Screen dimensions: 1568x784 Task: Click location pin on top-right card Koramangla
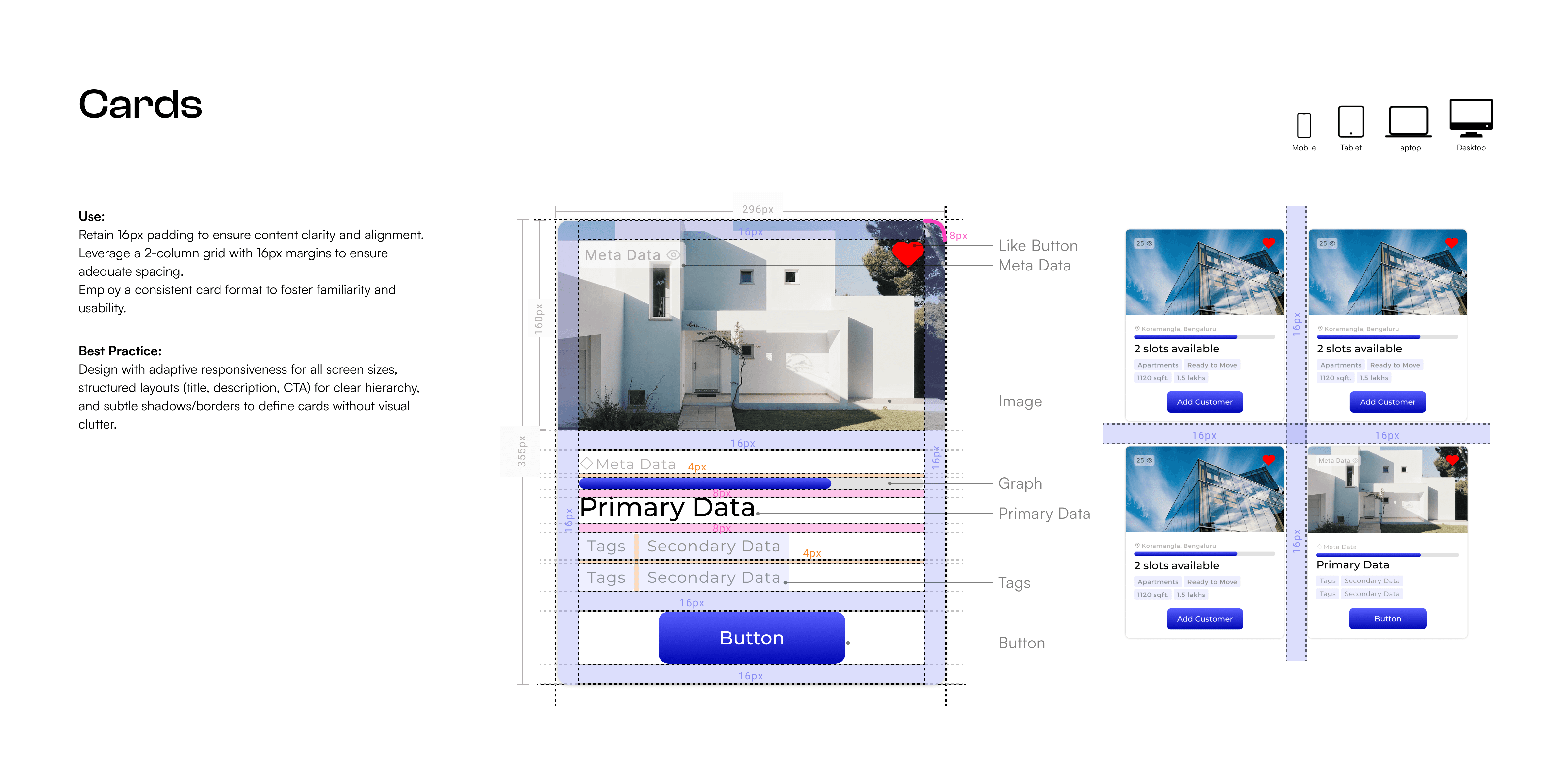tap(1320, 329)
